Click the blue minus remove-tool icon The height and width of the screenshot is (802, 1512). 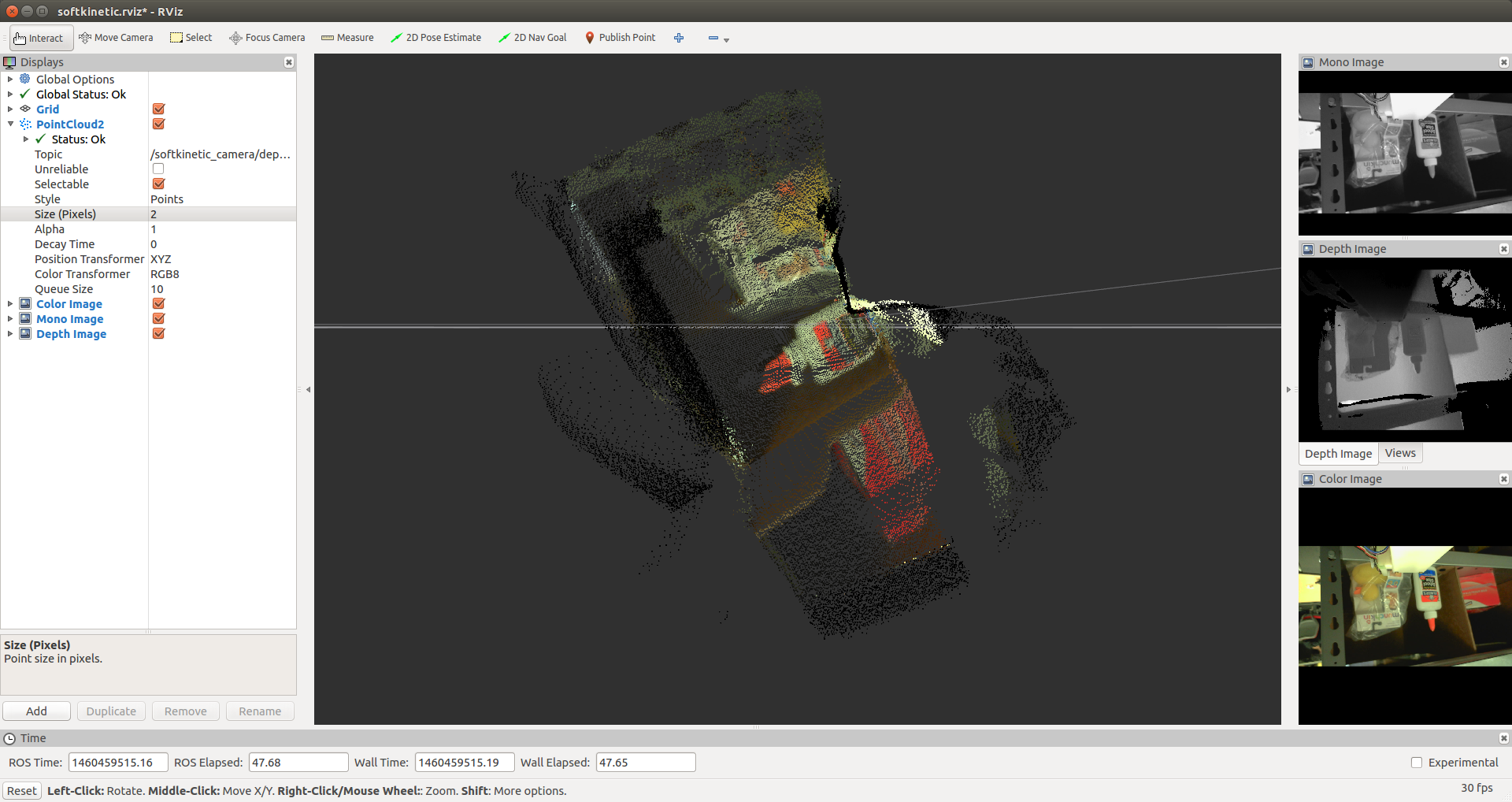(x=713, y=38)
